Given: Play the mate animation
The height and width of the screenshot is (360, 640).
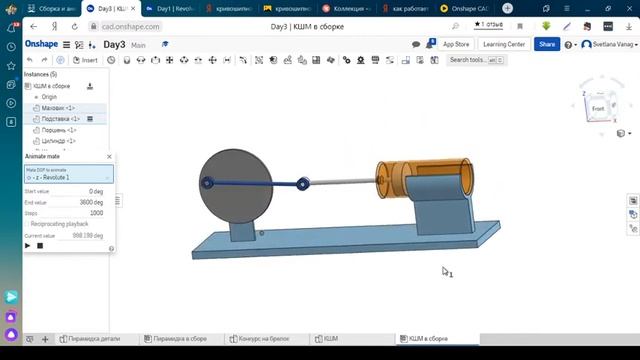Looking at the screenshot, I should click(28, 246).
